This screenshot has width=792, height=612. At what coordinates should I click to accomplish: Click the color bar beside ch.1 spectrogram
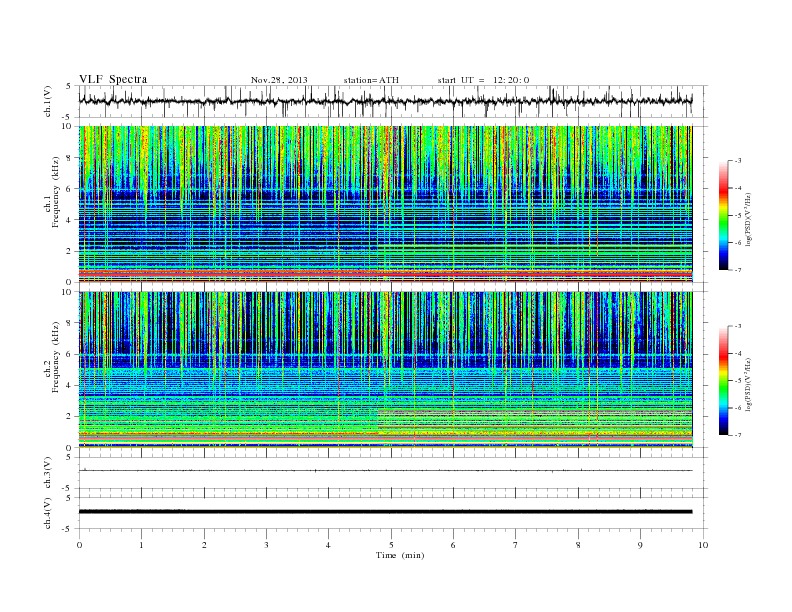tap(723, 215)
